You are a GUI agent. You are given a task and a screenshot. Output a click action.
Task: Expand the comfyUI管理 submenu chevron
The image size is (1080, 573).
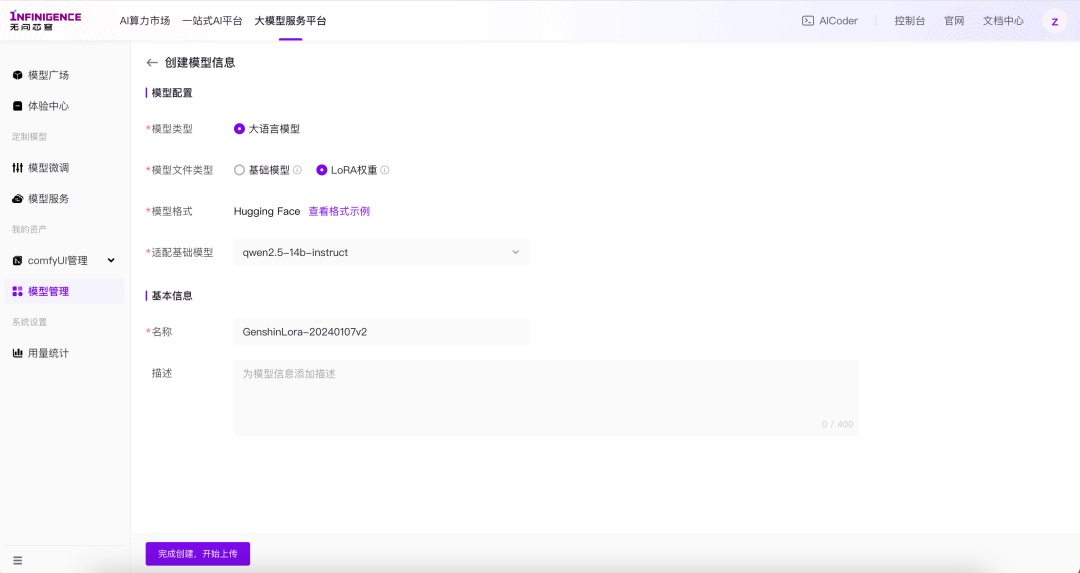[111, 260]
